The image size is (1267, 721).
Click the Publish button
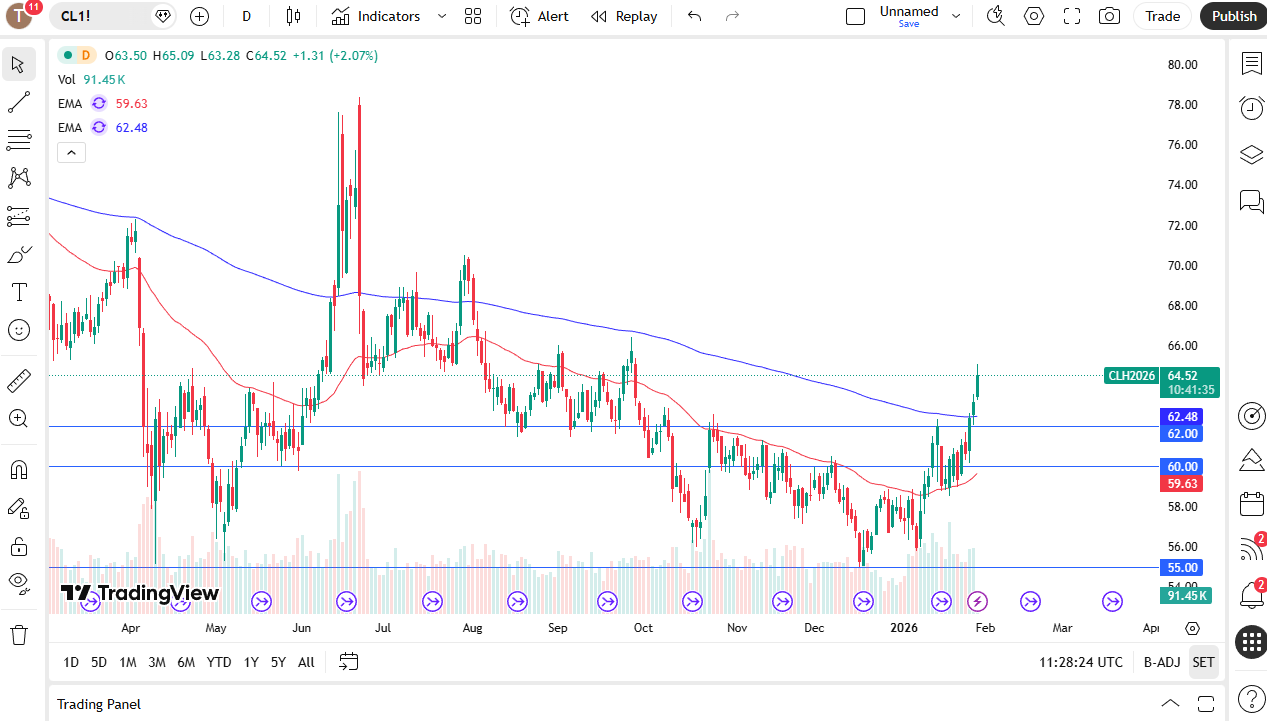[1234, 16]
